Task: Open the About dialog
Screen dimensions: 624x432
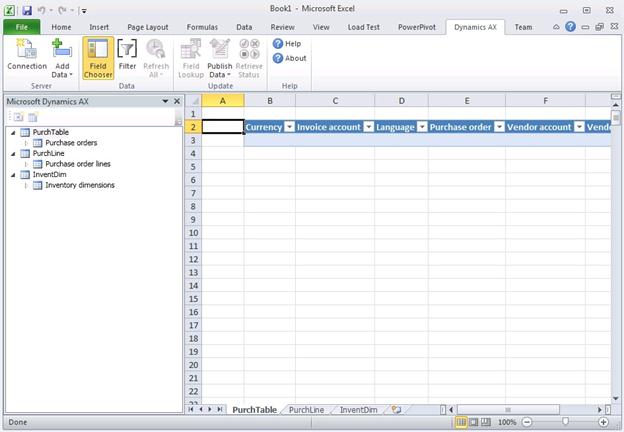Action: pos(289,58)
